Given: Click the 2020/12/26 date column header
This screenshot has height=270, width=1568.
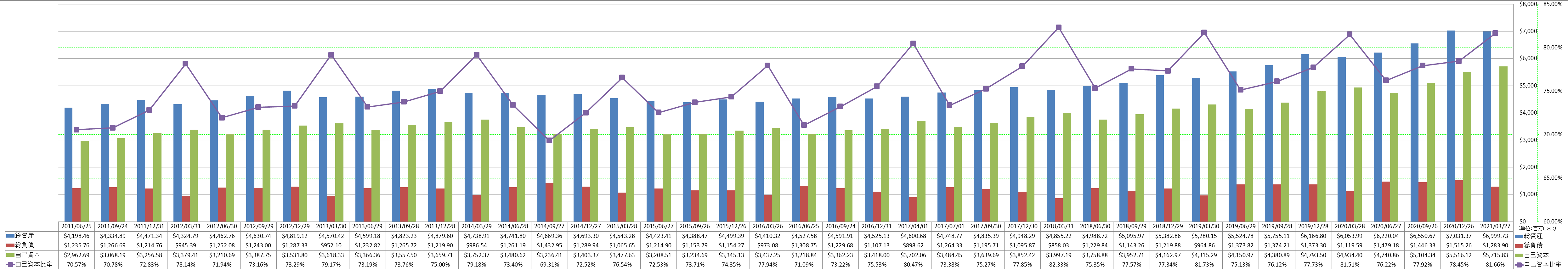Looking at the screenshot, I should coord(1460,226).
